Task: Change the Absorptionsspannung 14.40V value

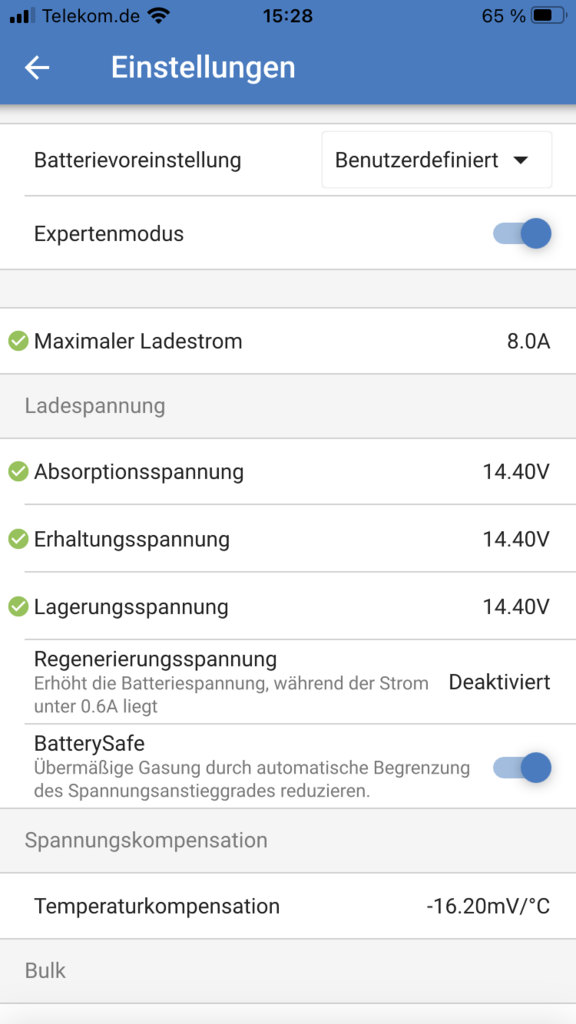Action: click(517, 472)
